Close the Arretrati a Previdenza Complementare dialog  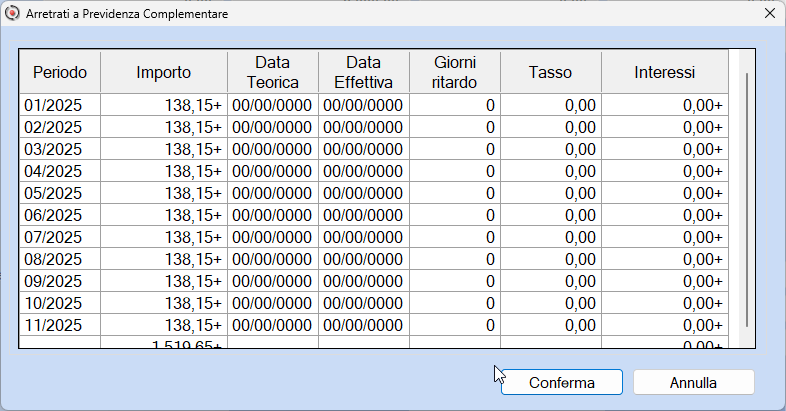click(x=770, y=14)
